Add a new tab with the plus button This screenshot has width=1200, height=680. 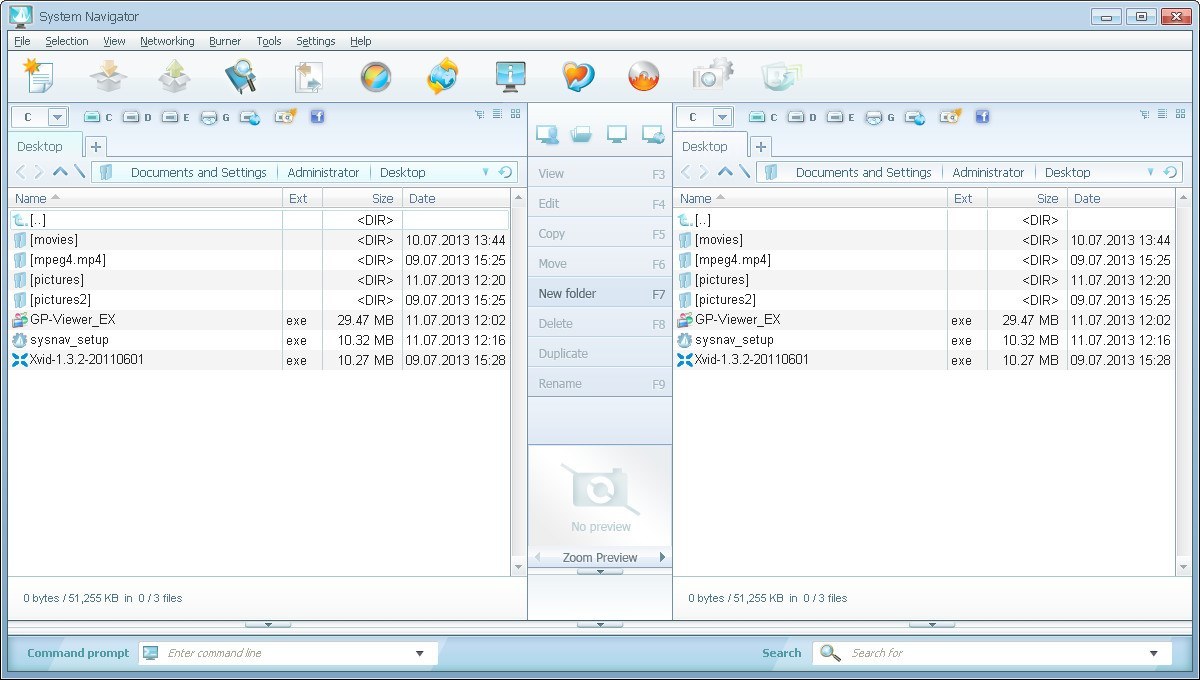pos(94,146)
